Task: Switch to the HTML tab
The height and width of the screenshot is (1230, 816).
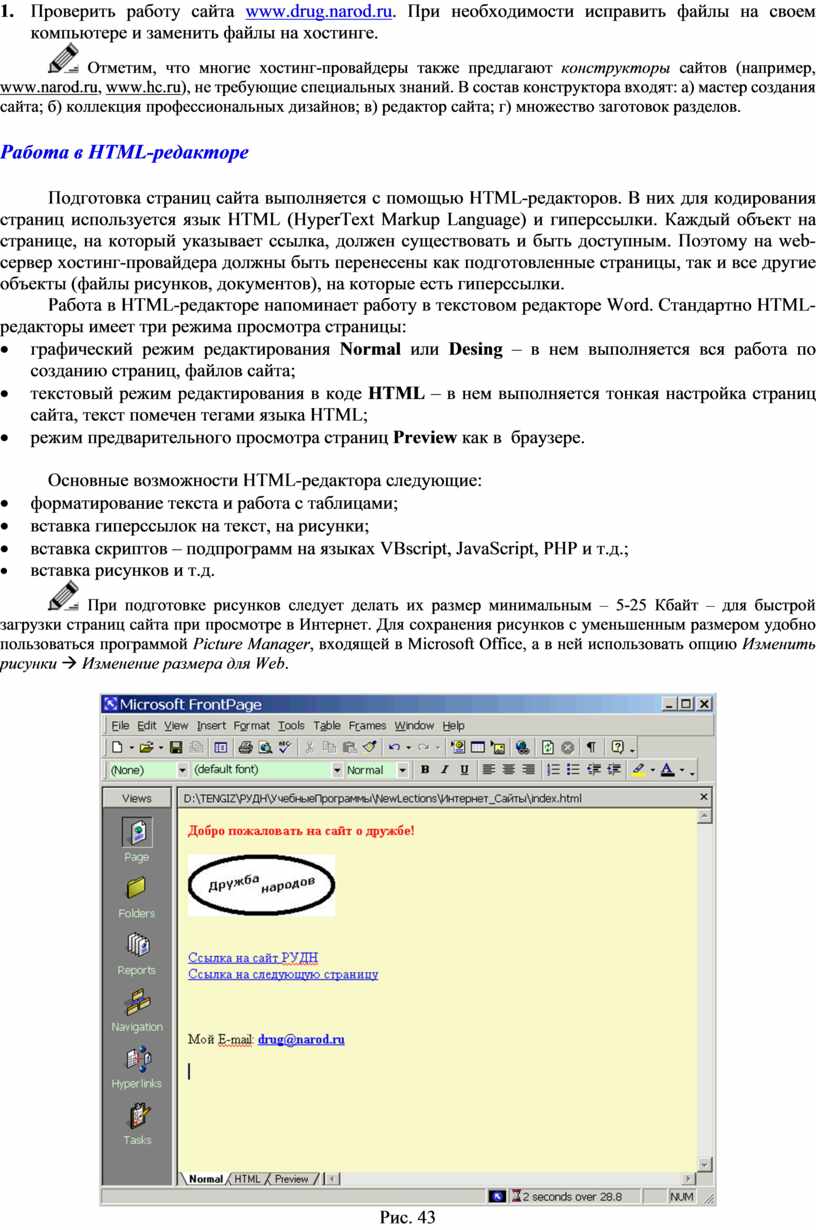Action: click(247, 1179)
